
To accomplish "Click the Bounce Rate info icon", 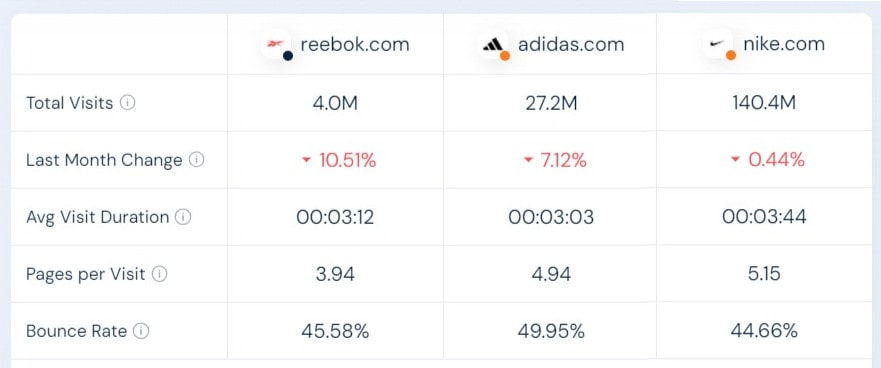I will (141, 331).
